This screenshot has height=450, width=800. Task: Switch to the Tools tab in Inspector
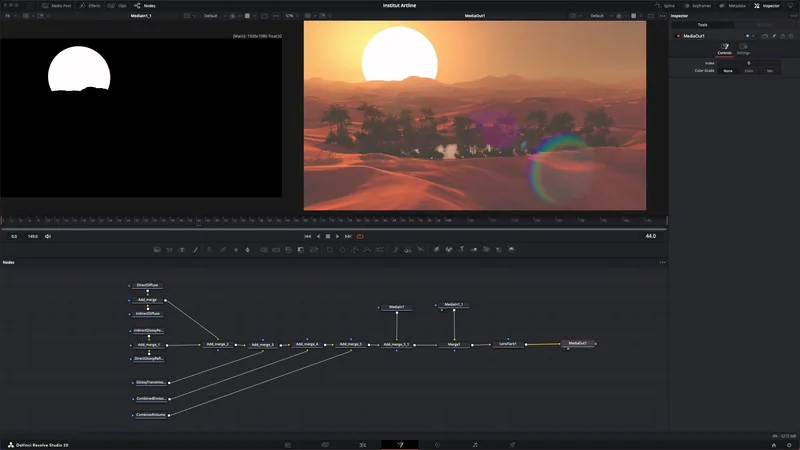click(x=703, y=24)
